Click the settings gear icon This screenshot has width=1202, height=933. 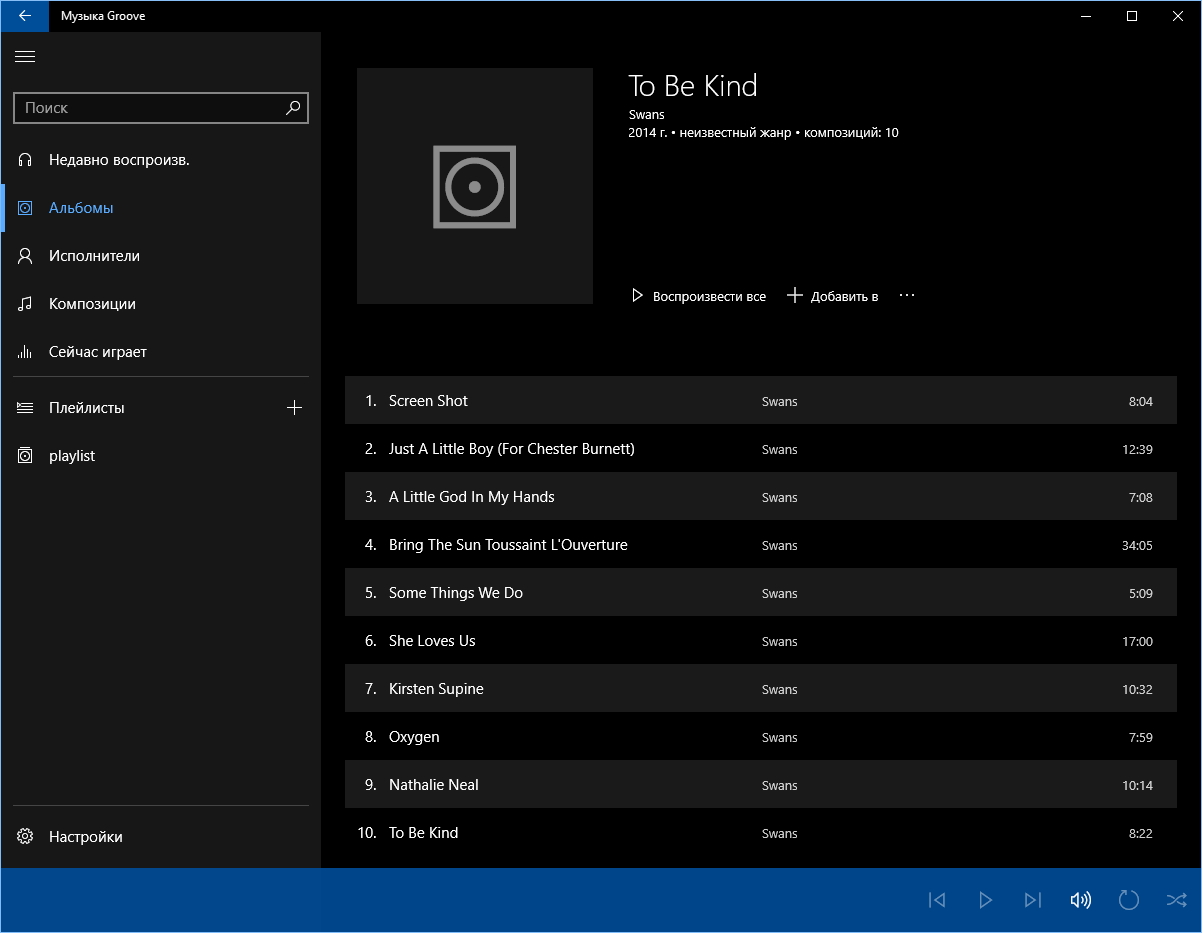[x=26, y=837]
